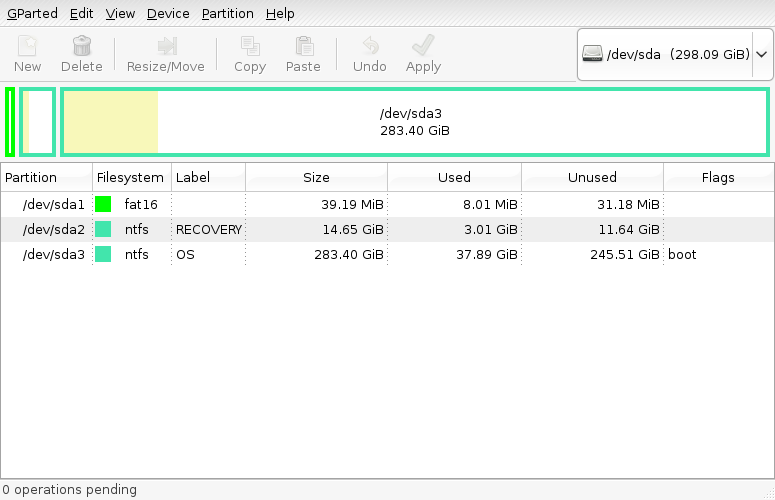
Task: Select the sda2 recovery block in disk map
Action: pyautogui.click(x=38, y=122)
